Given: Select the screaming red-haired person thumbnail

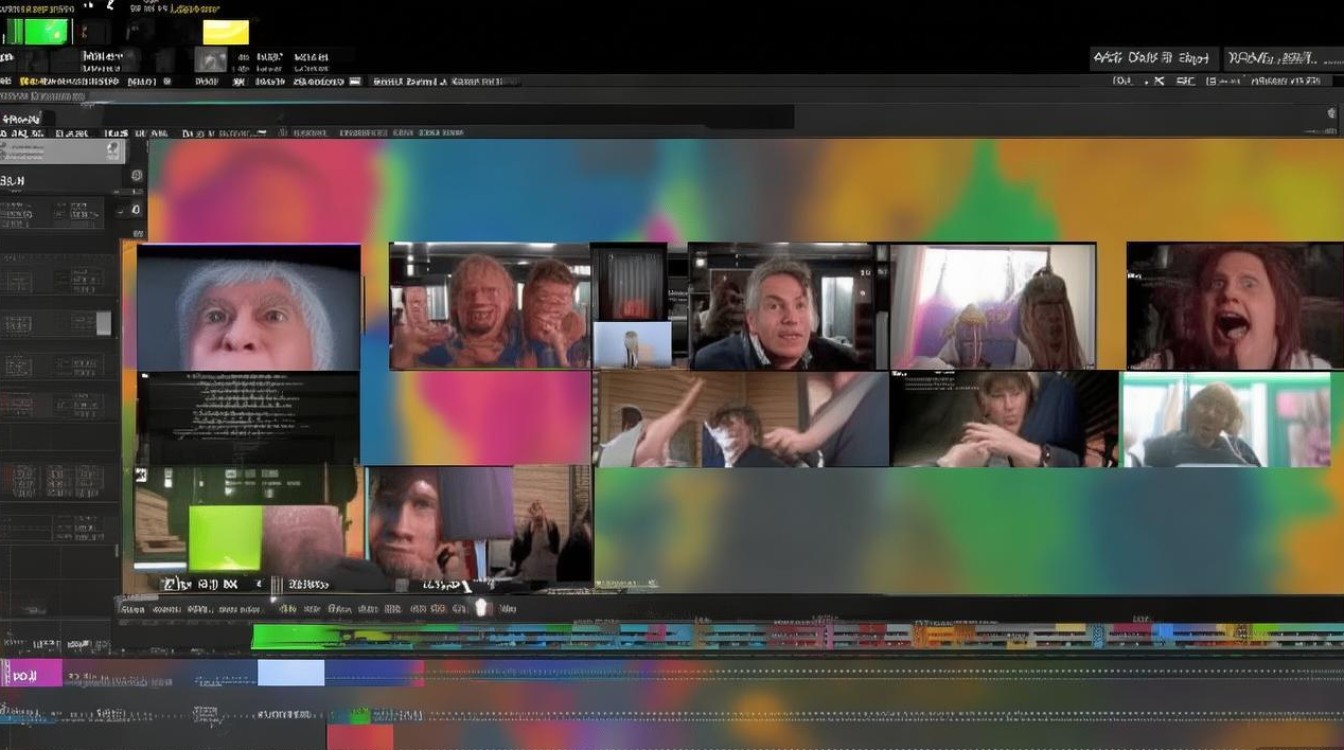Looking at the screenshot, I should (1235, 306).
